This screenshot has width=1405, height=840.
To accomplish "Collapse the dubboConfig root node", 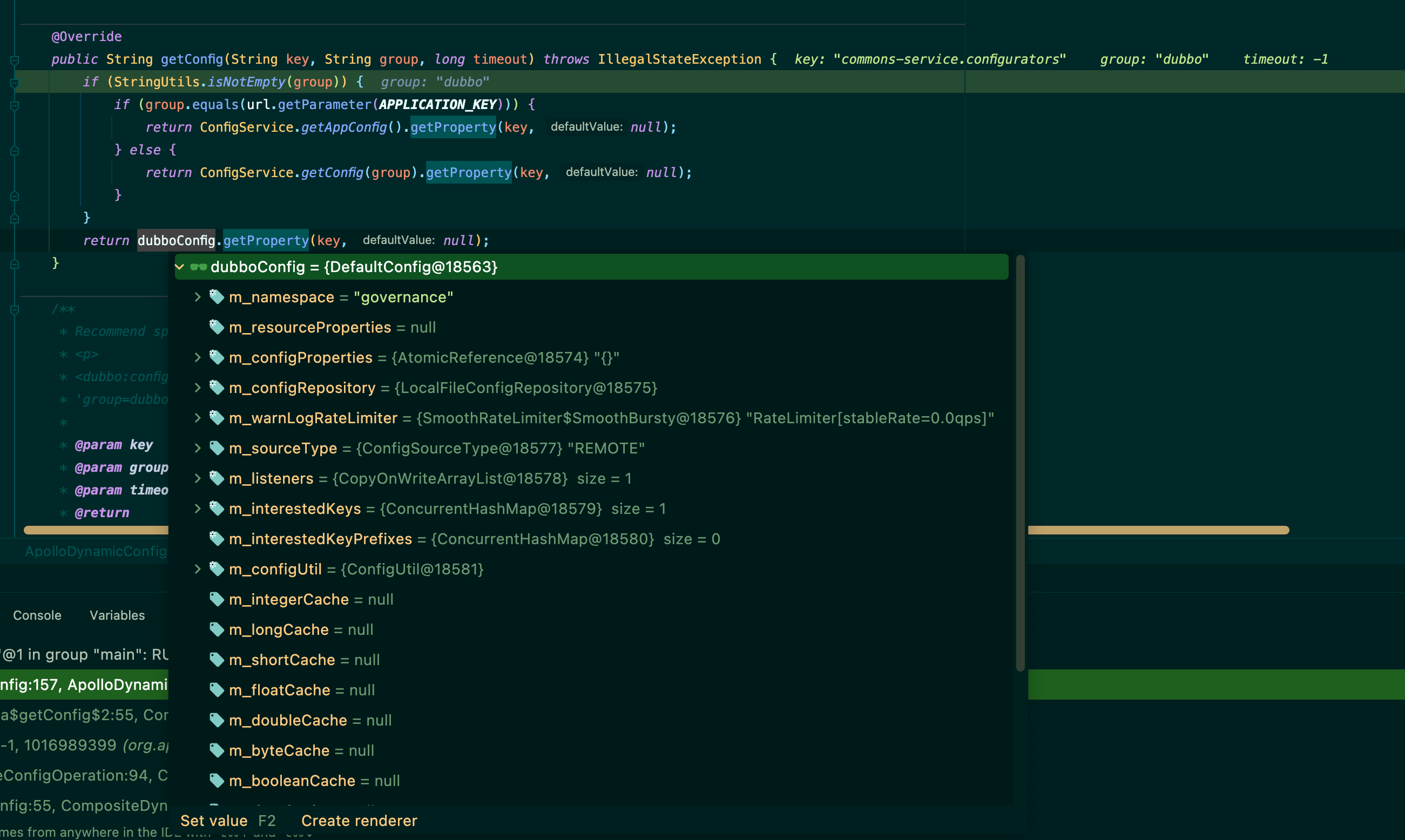I will tap(179, 267).
